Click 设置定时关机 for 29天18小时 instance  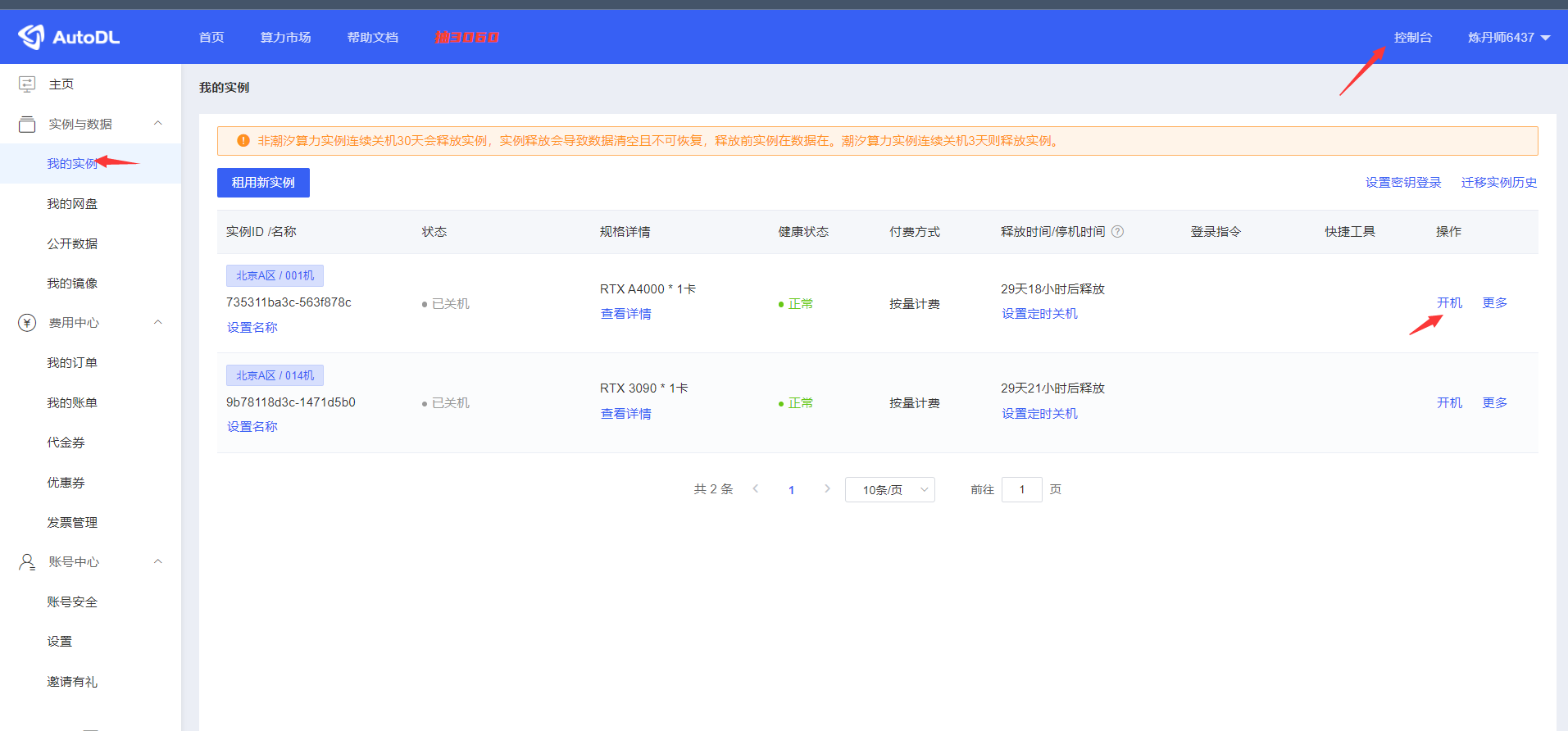(1039, 314)
